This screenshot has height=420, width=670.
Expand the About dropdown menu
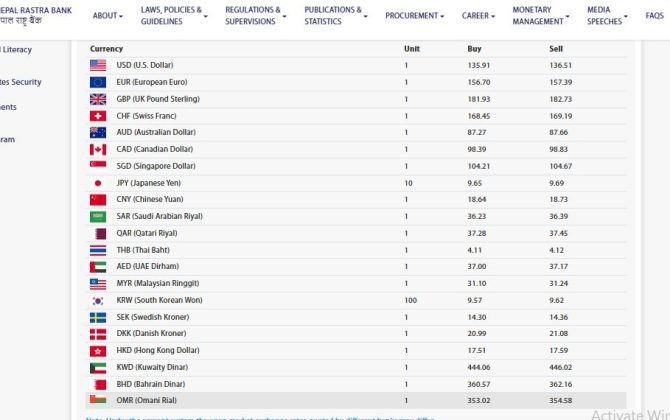pos(107,16)
